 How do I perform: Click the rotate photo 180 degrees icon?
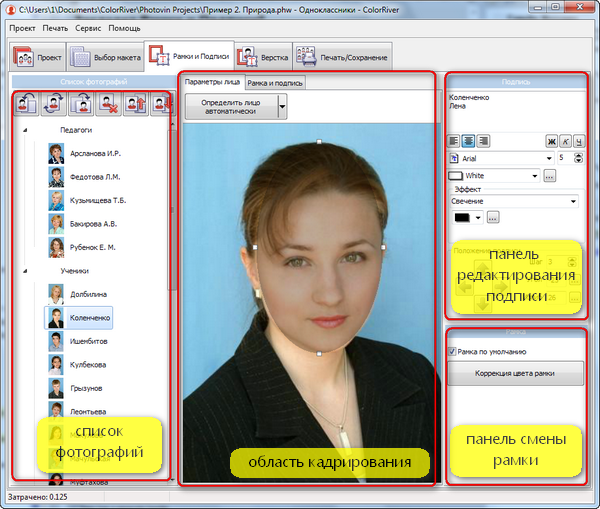coord(54,104)
